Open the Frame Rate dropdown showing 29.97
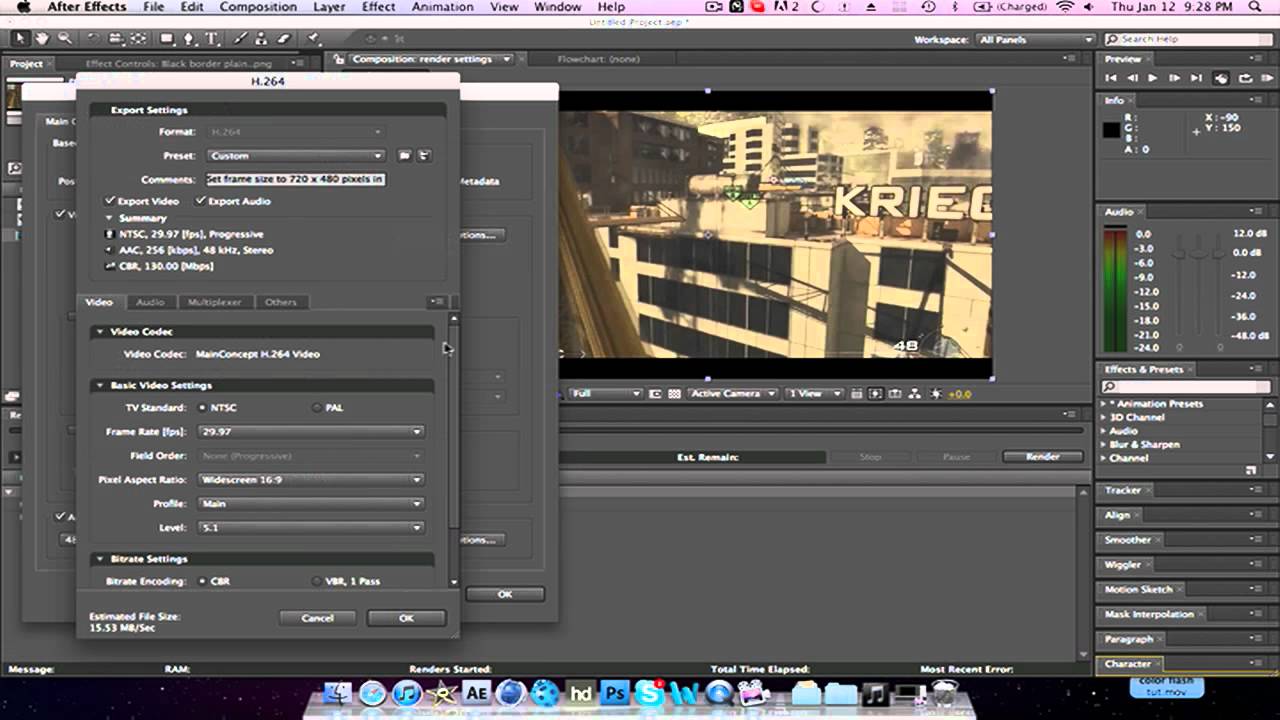Image resolution: width=1280 pixels, height=720 pixels. click(312, 432)
